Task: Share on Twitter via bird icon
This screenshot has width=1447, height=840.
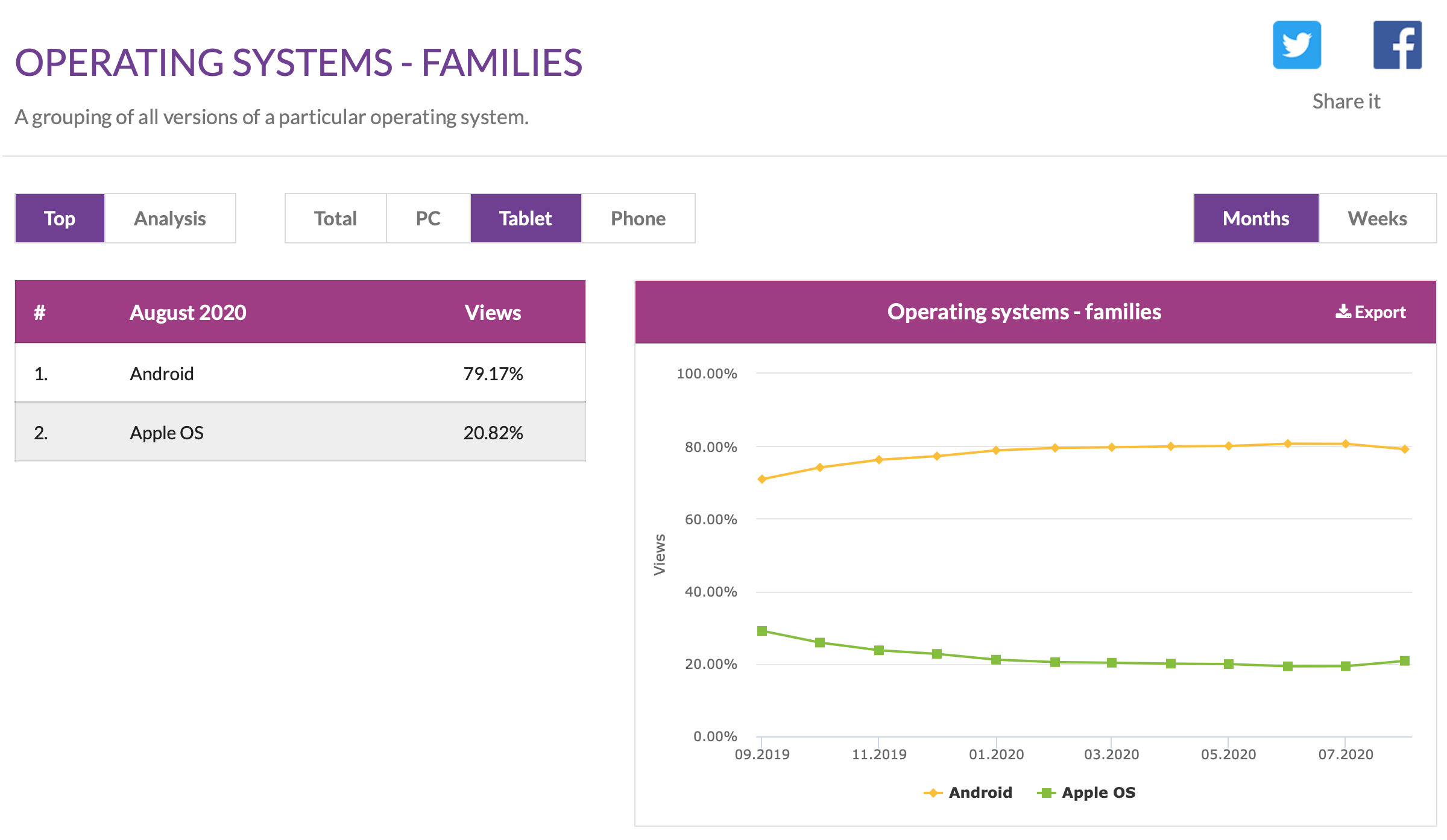Action: (x=1296, y=45)
